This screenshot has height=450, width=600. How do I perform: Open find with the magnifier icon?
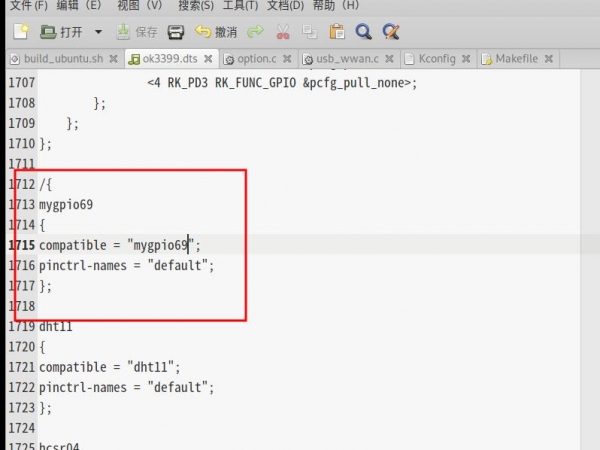364,32
